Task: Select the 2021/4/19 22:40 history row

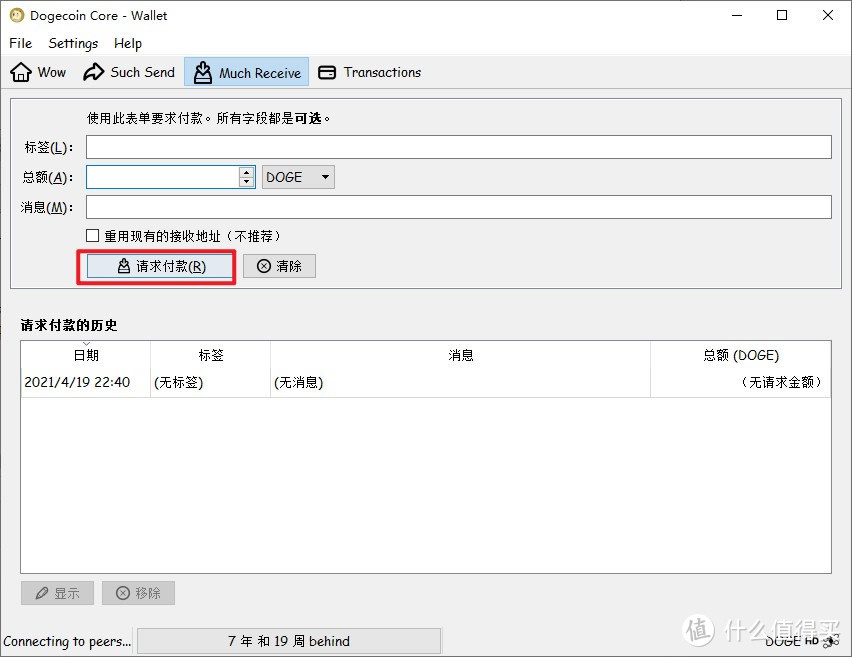Action: 426,383
